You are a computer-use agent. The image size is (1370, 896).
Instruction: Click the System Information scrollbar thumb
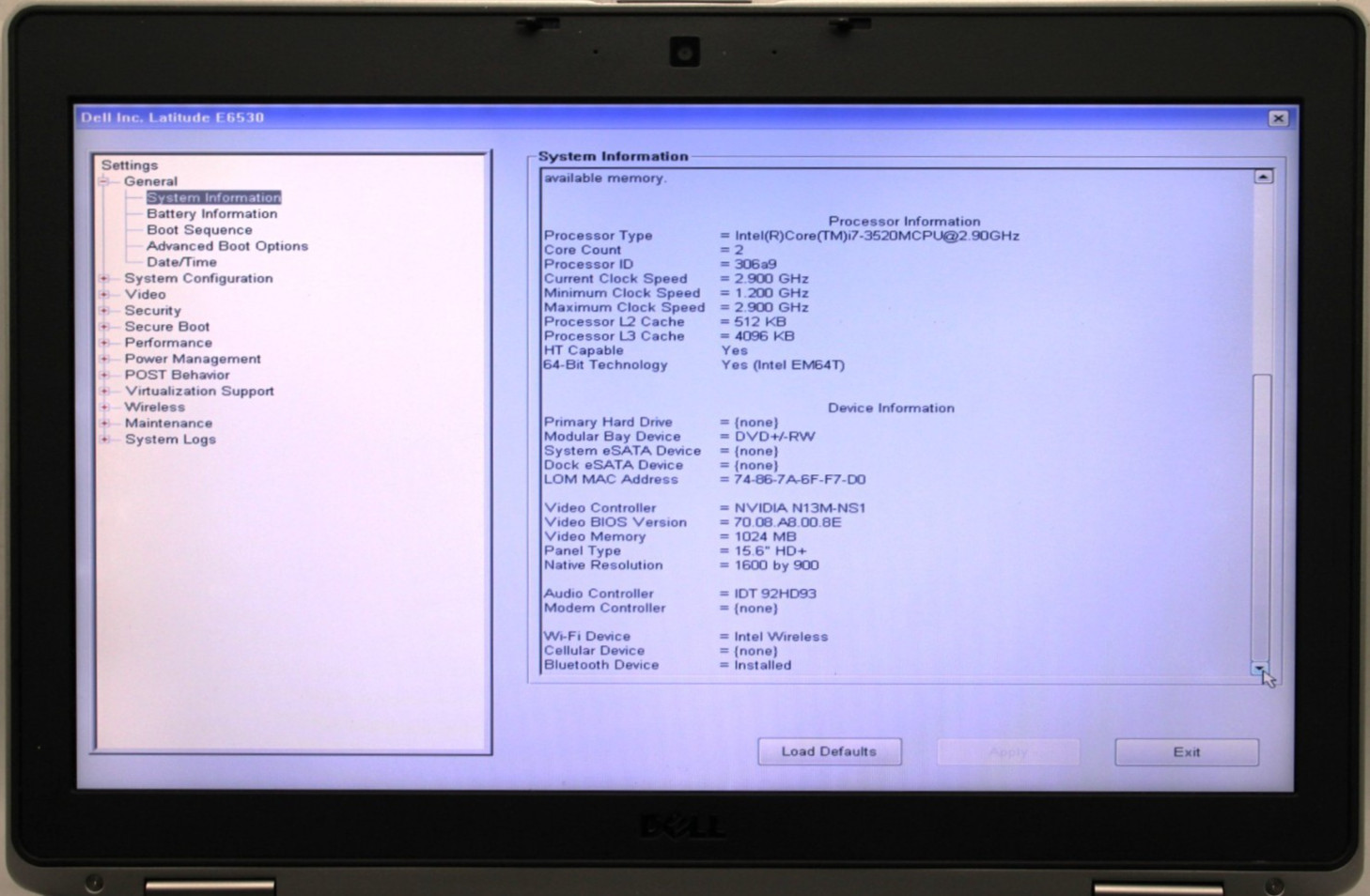(x=1262, y=517)
